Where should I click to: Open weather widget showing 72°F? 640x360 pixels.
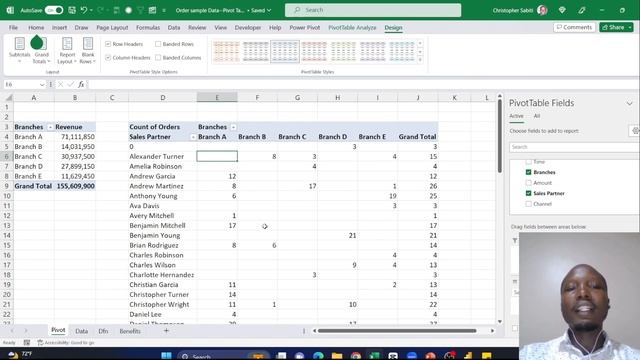(20, 354)
